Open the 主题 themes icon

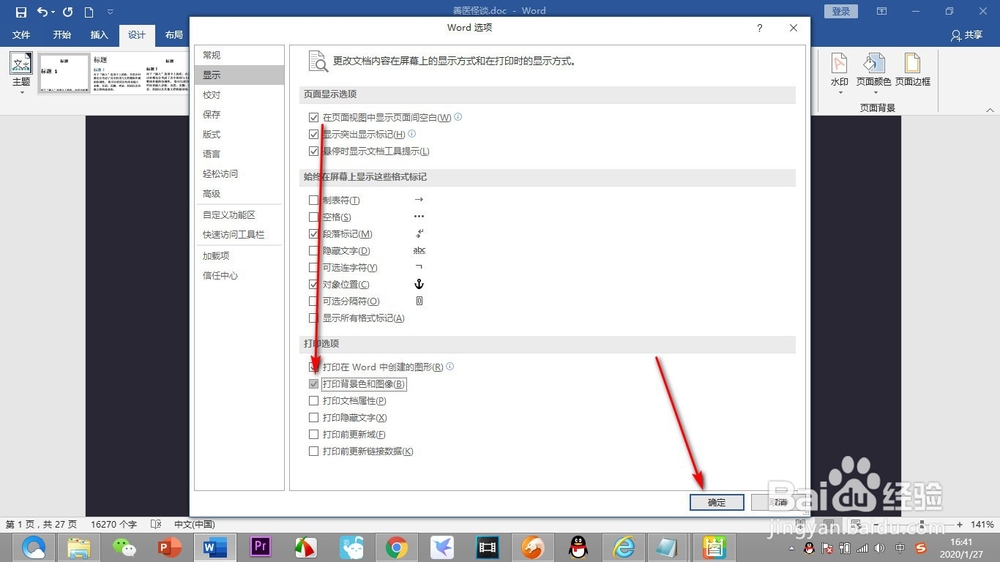click(x=21, y=64)
